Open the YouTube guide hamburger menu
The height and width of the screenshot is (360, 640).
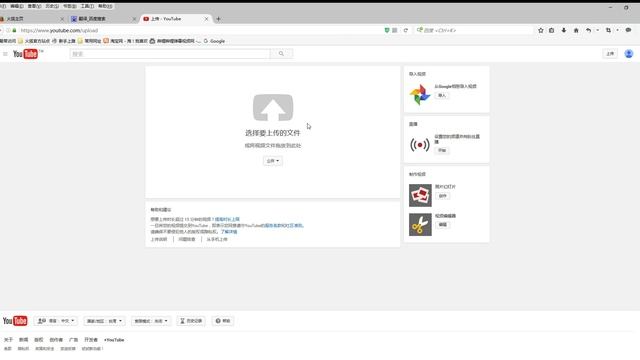5,54
